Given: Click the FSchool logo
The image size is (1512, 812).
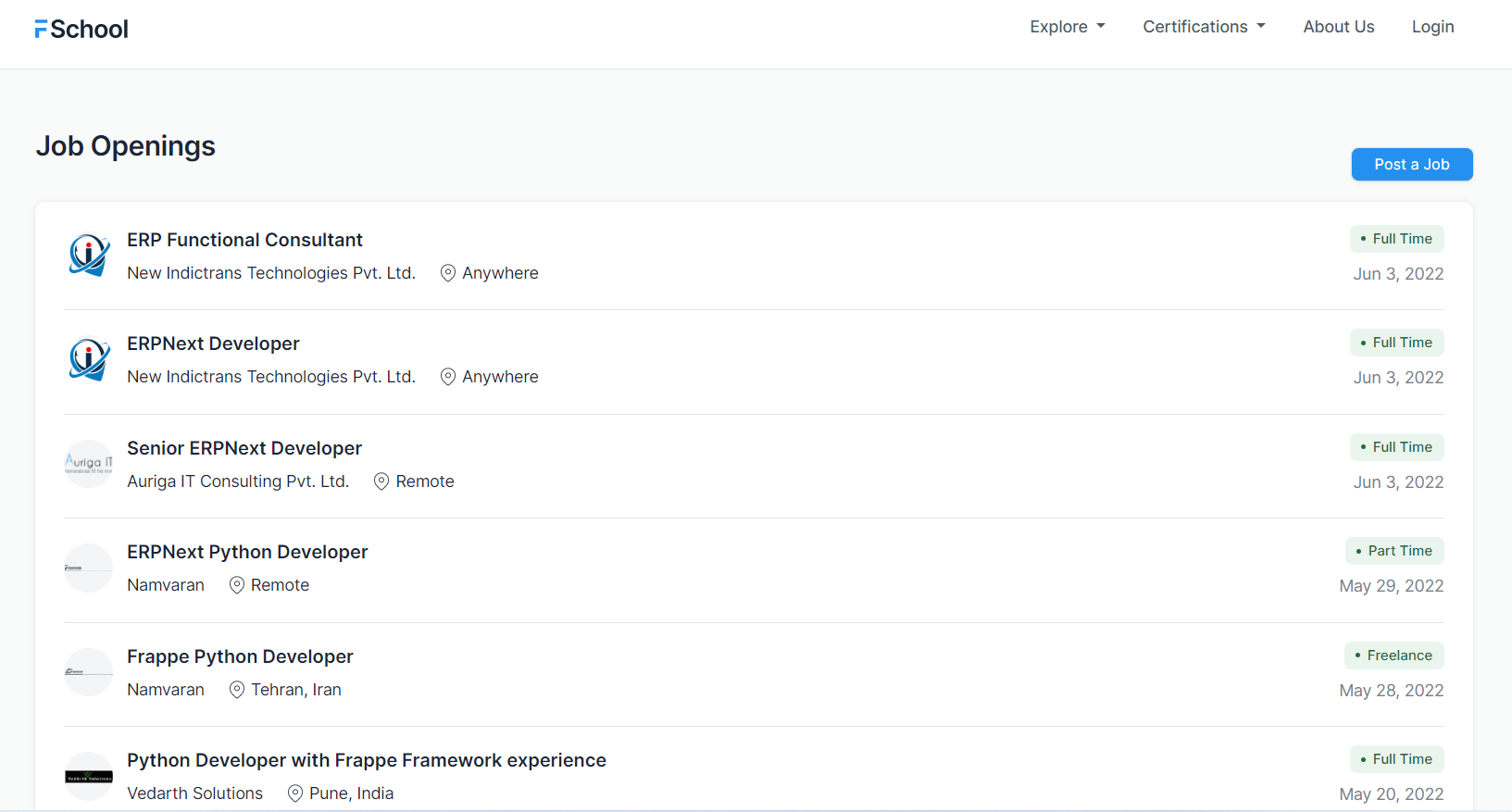Looking at the screenshot, I should click(81, 30).
